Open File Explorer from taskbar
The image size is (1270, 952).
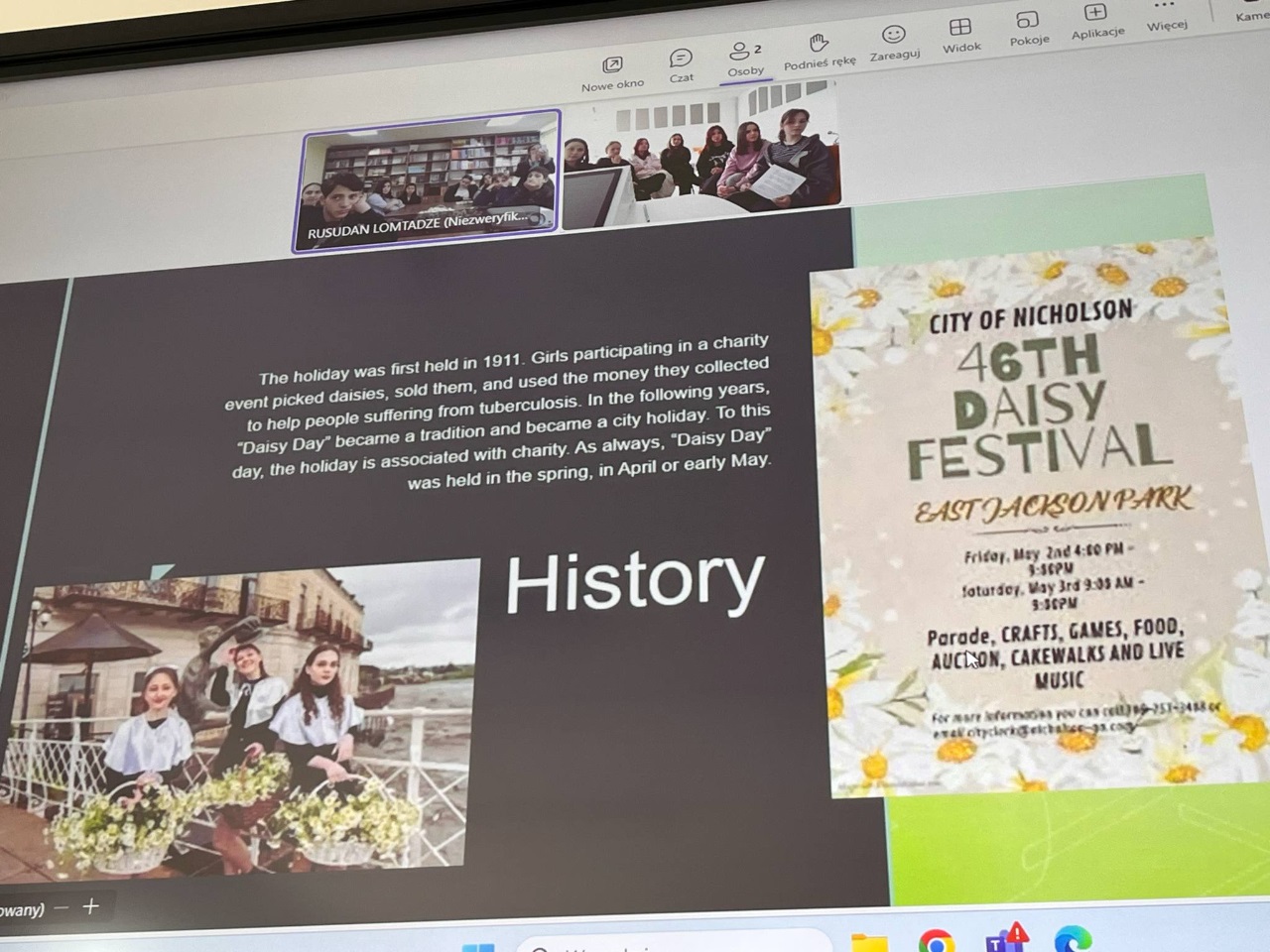click(870, 942)
